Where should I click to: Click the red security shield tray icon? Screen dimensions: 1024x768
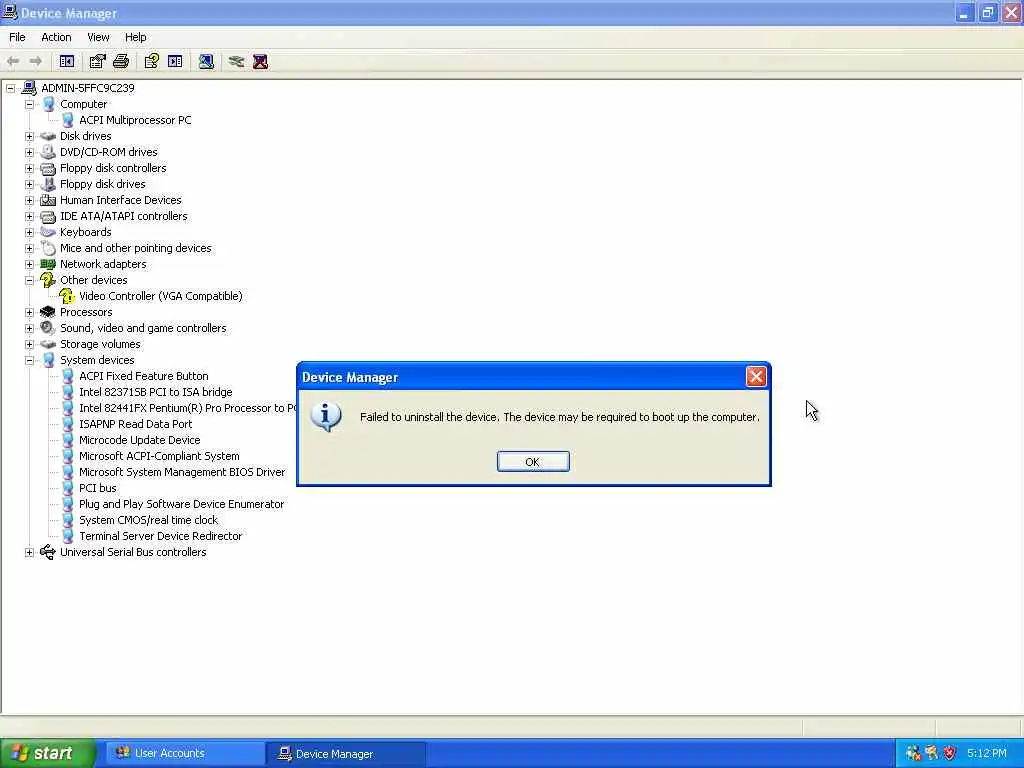pos(950,753)
